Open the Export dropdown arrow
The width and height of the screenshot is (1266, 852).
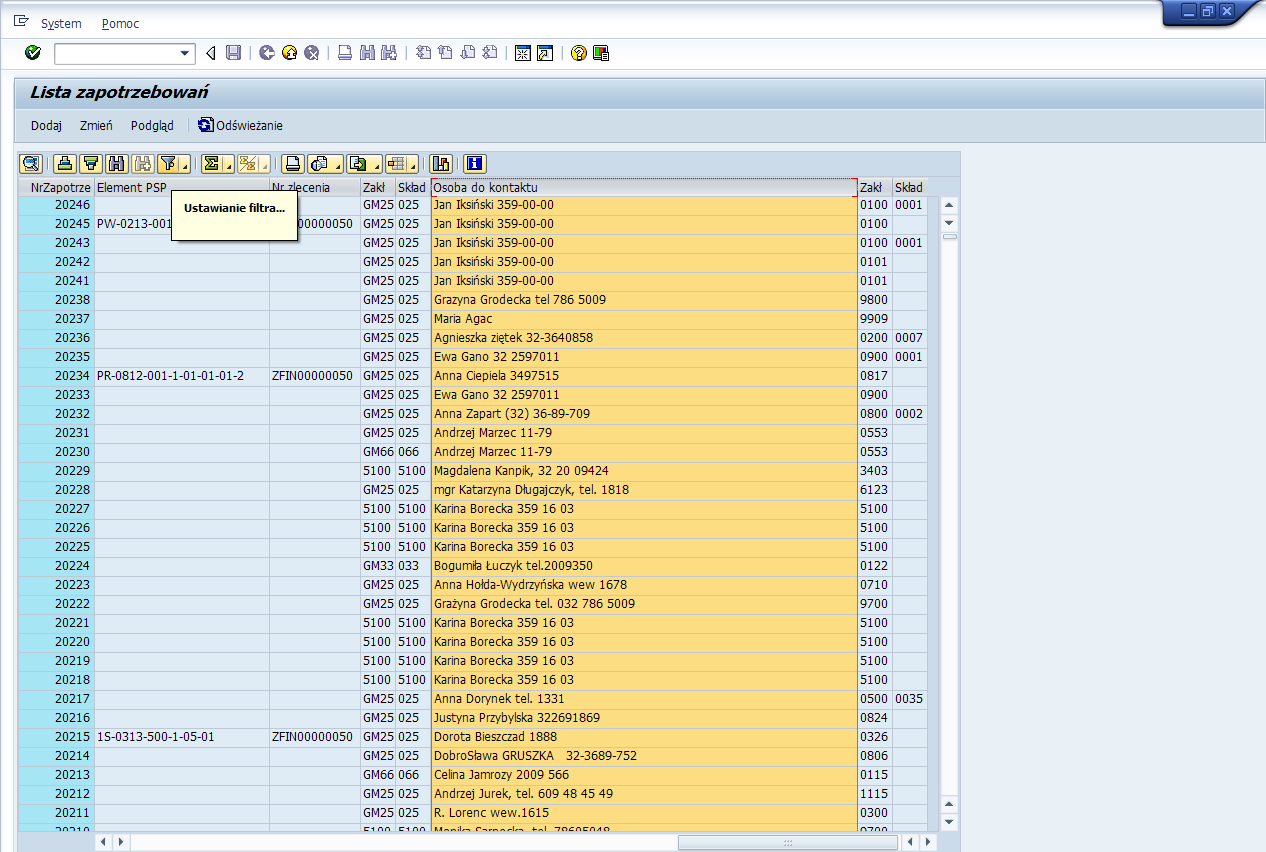(x=375, y=165)
